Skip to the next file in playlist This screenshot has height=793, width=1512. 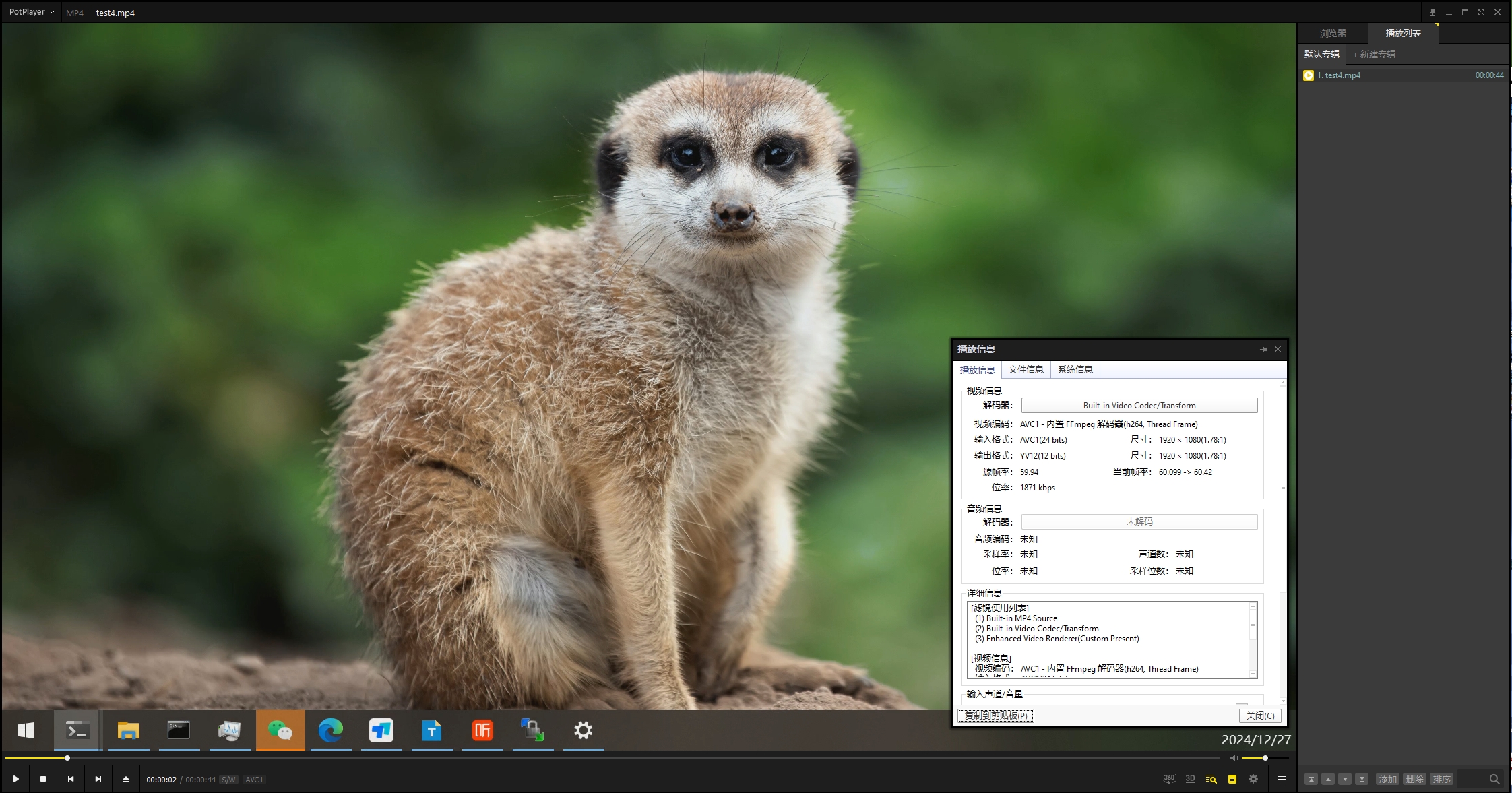point(98,779)
